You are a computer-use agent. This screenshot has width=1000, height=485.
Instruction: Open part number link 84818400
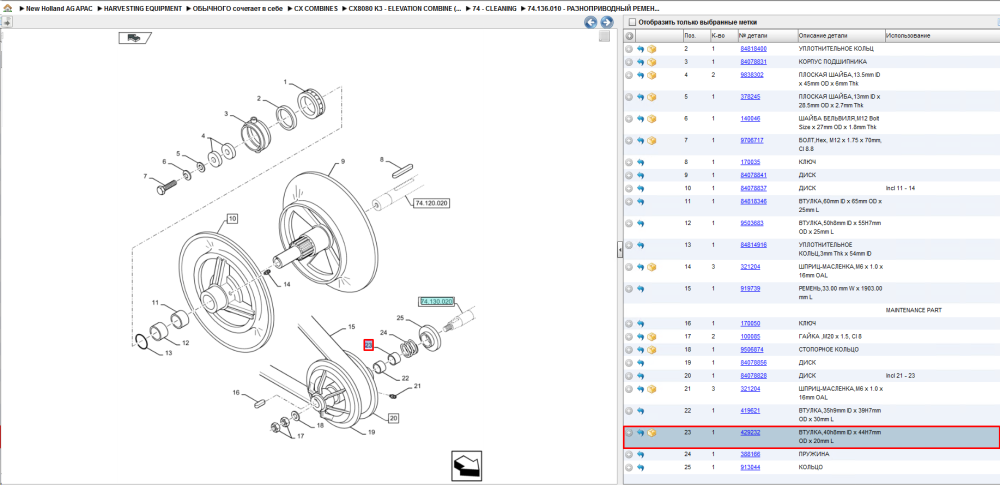[x=753, y=48]
